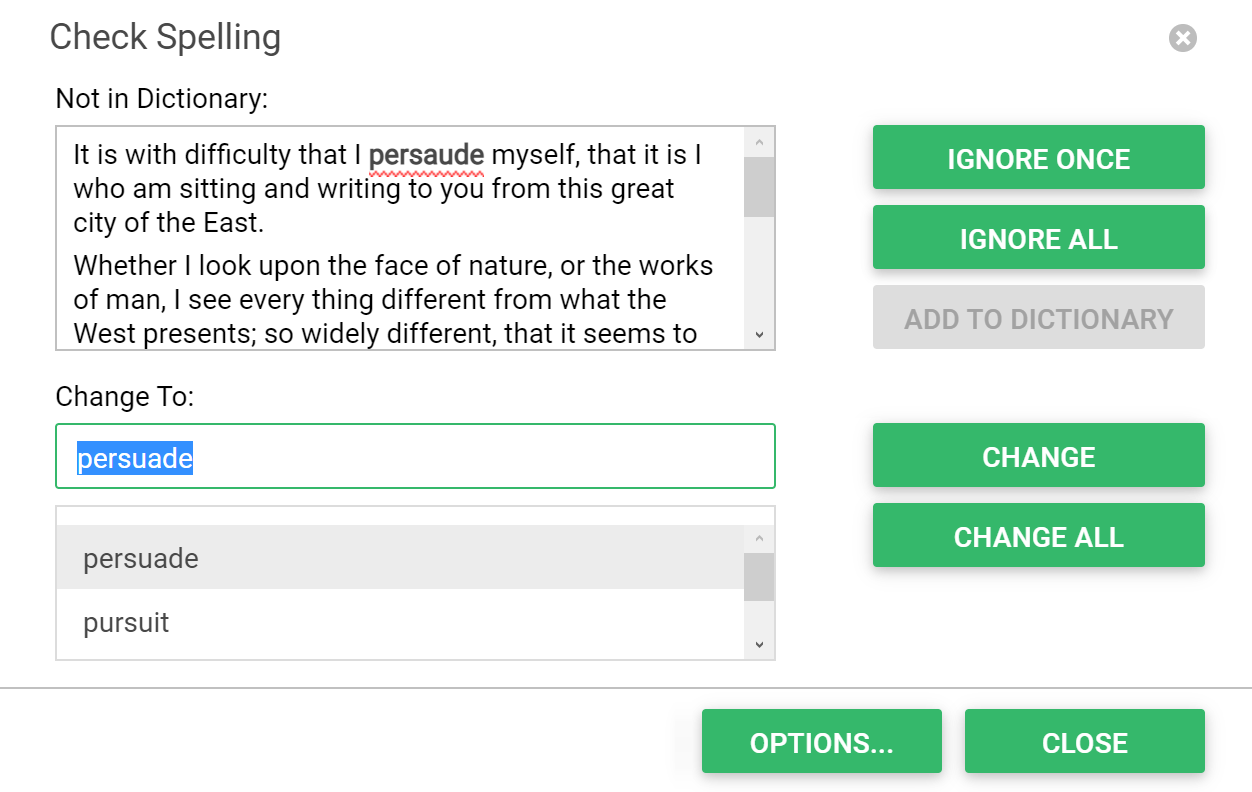This screenshot has width=1252, height=792.
Task: Click the Add to Dictionary button
Action: point(1038,318)
